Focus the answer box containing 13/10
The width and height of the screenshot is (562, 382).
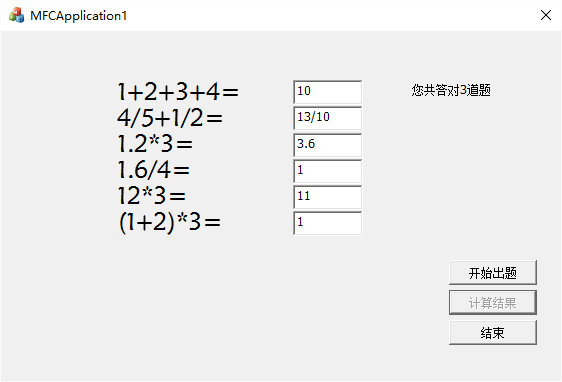pyautogui.click(x=327, y=118)
